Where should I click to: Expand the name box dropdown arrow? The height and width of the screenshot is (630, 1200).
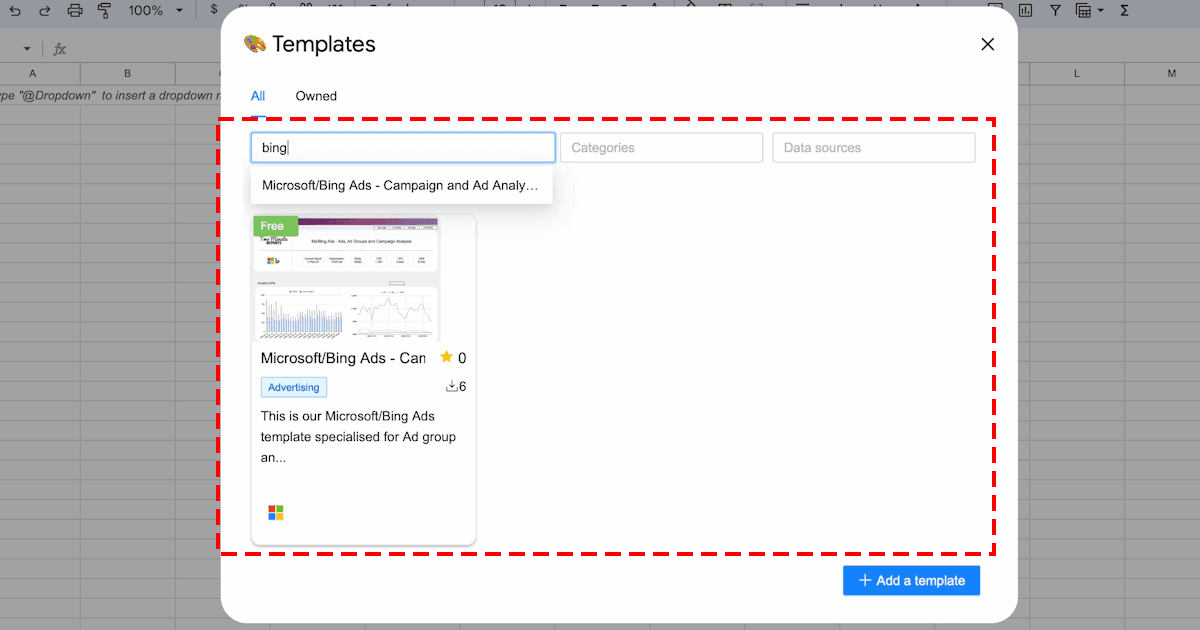click(27, 49)
